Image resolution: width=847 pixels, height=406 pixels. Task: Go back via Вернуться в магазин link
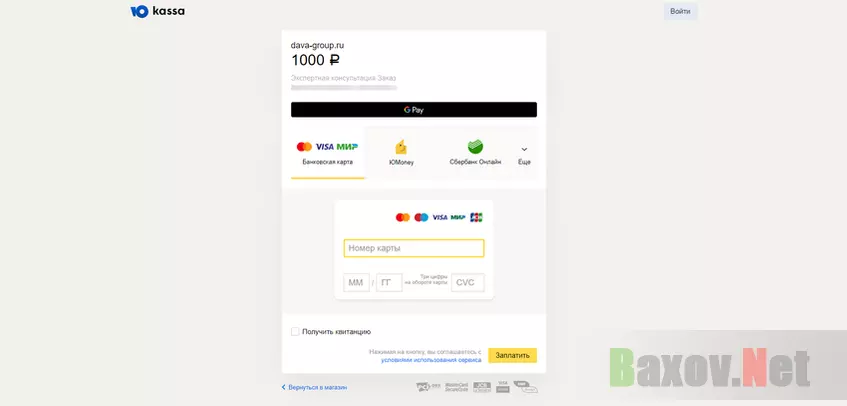314,387
